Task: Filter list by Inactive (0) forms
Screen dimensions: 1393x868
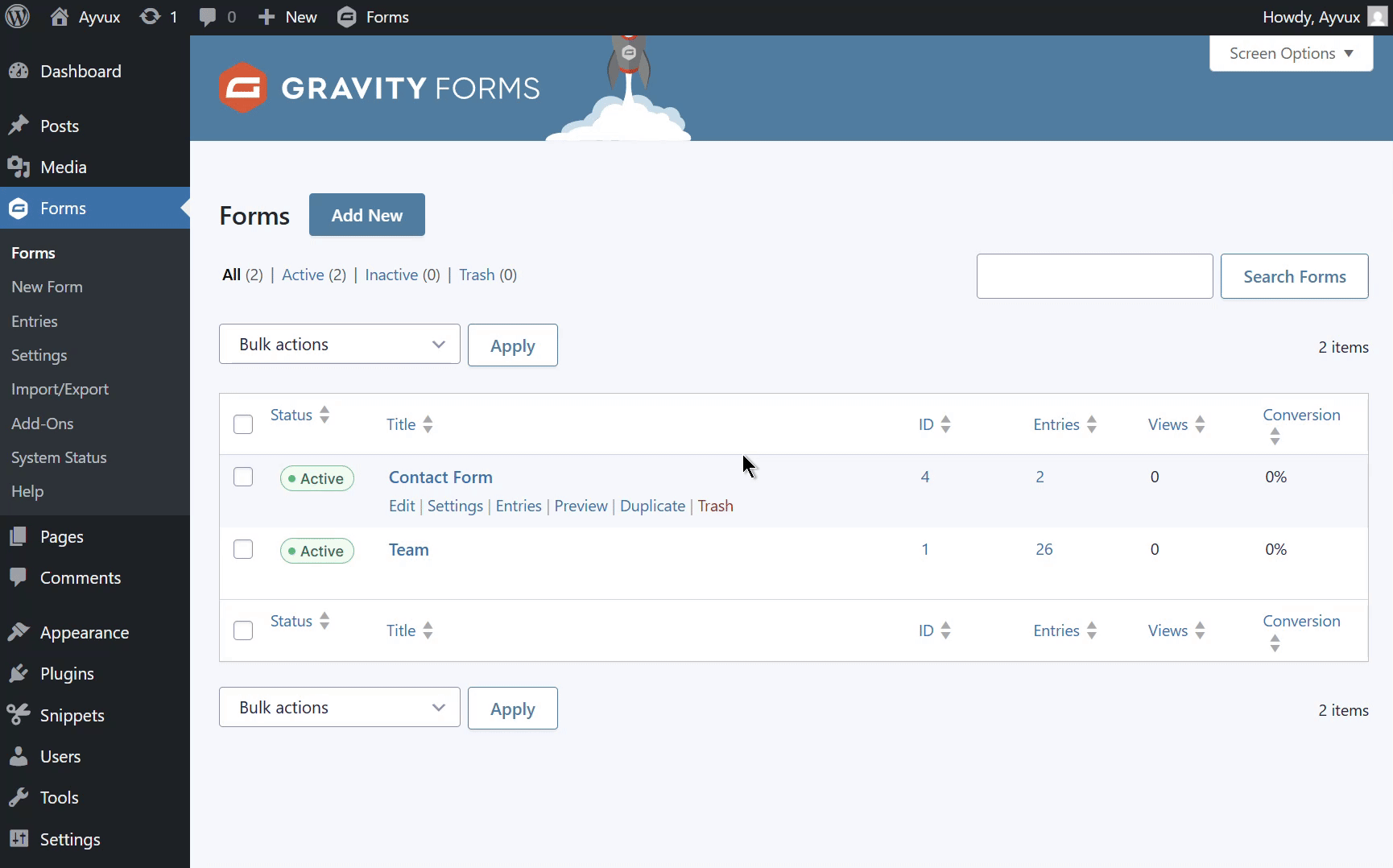Action: click(403, 275)
